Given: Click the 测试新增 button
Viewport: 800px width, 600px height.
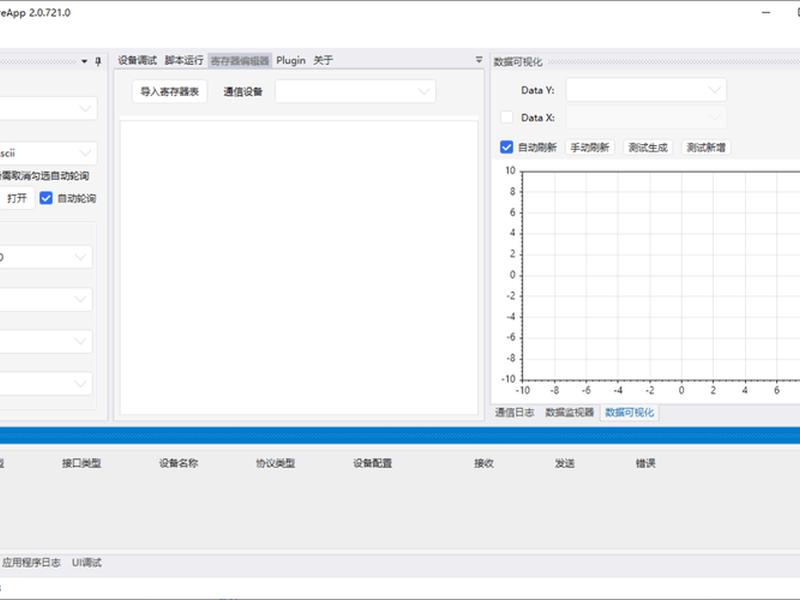Looking at the screenshot, I should point(706,147).
